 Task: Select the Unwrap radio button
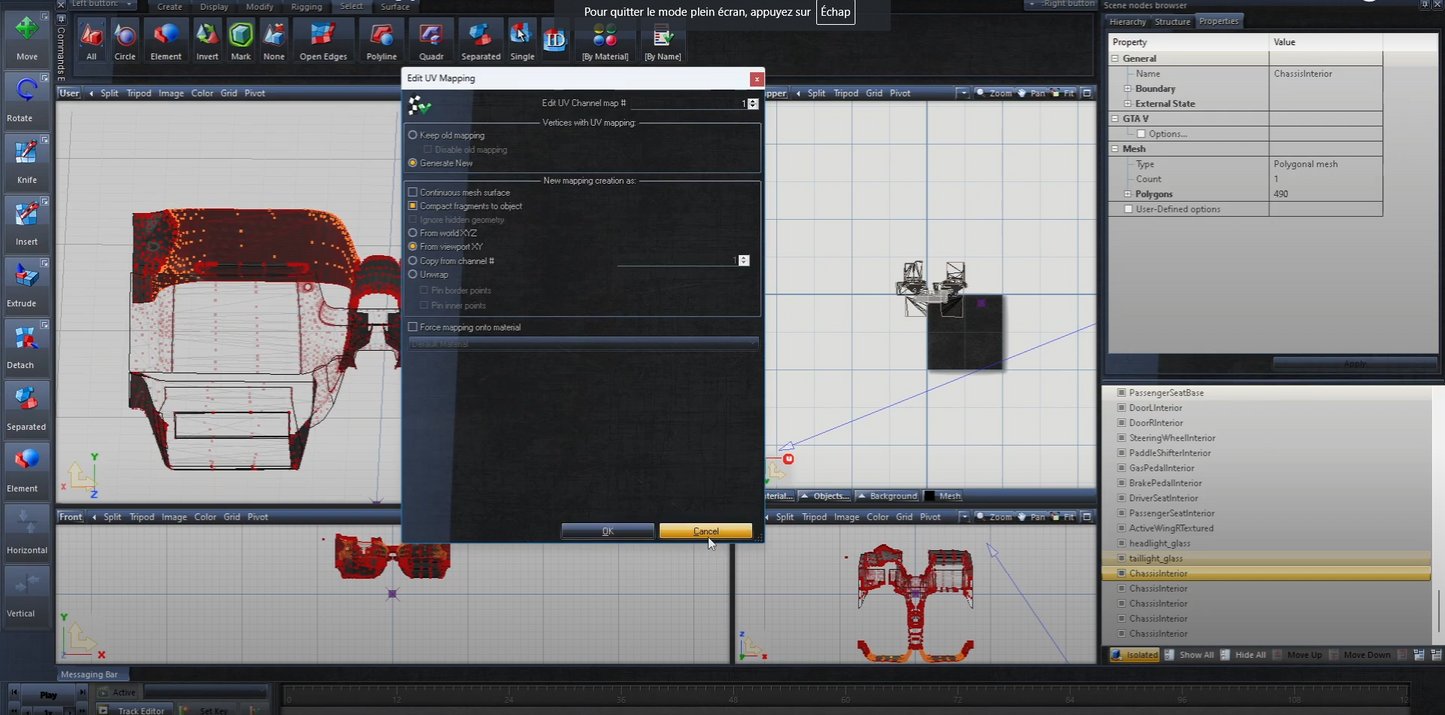[413, 274]
